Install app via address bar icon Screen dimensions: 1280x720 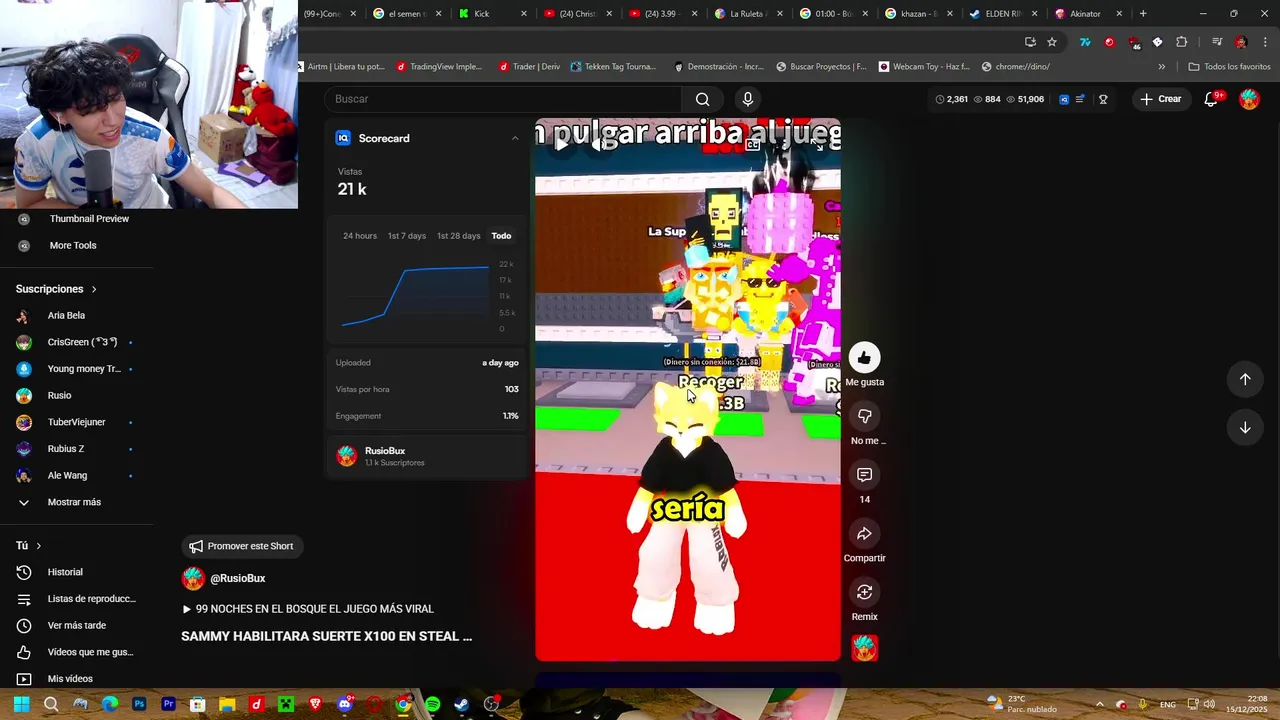pos(1030,42)
